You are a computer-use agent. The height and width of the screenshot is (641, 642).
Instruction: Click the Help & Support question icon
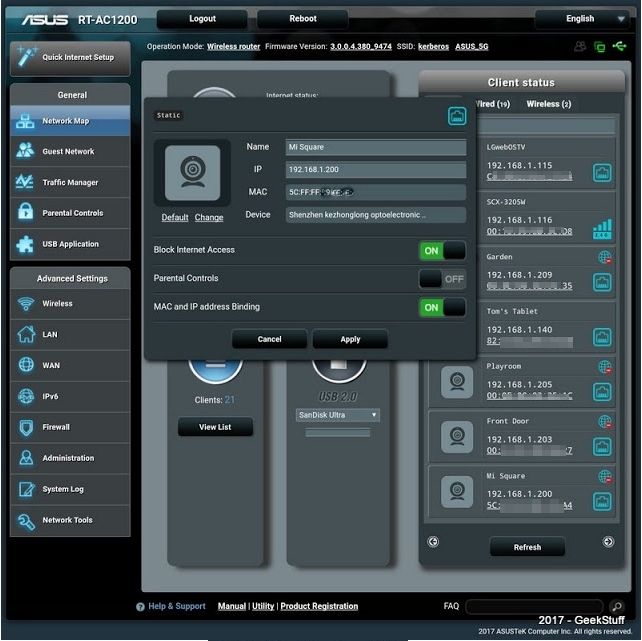coord(140,607)
